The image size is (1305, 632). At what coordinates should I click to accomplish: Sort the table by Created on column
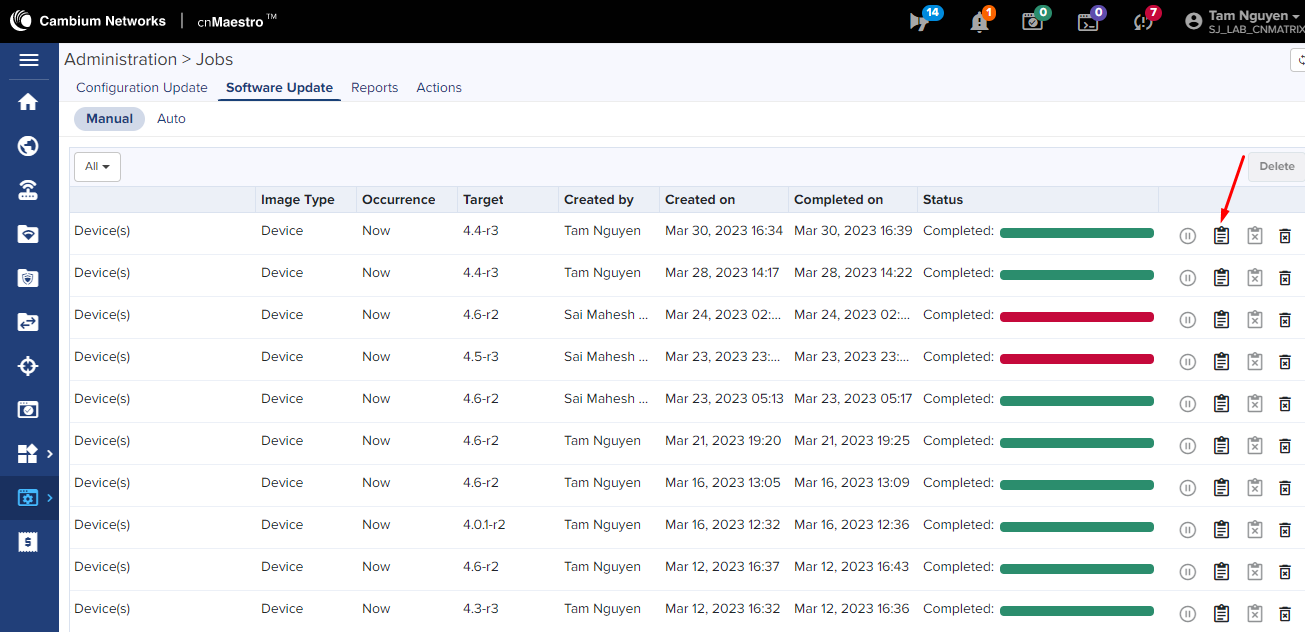point(699,200)
